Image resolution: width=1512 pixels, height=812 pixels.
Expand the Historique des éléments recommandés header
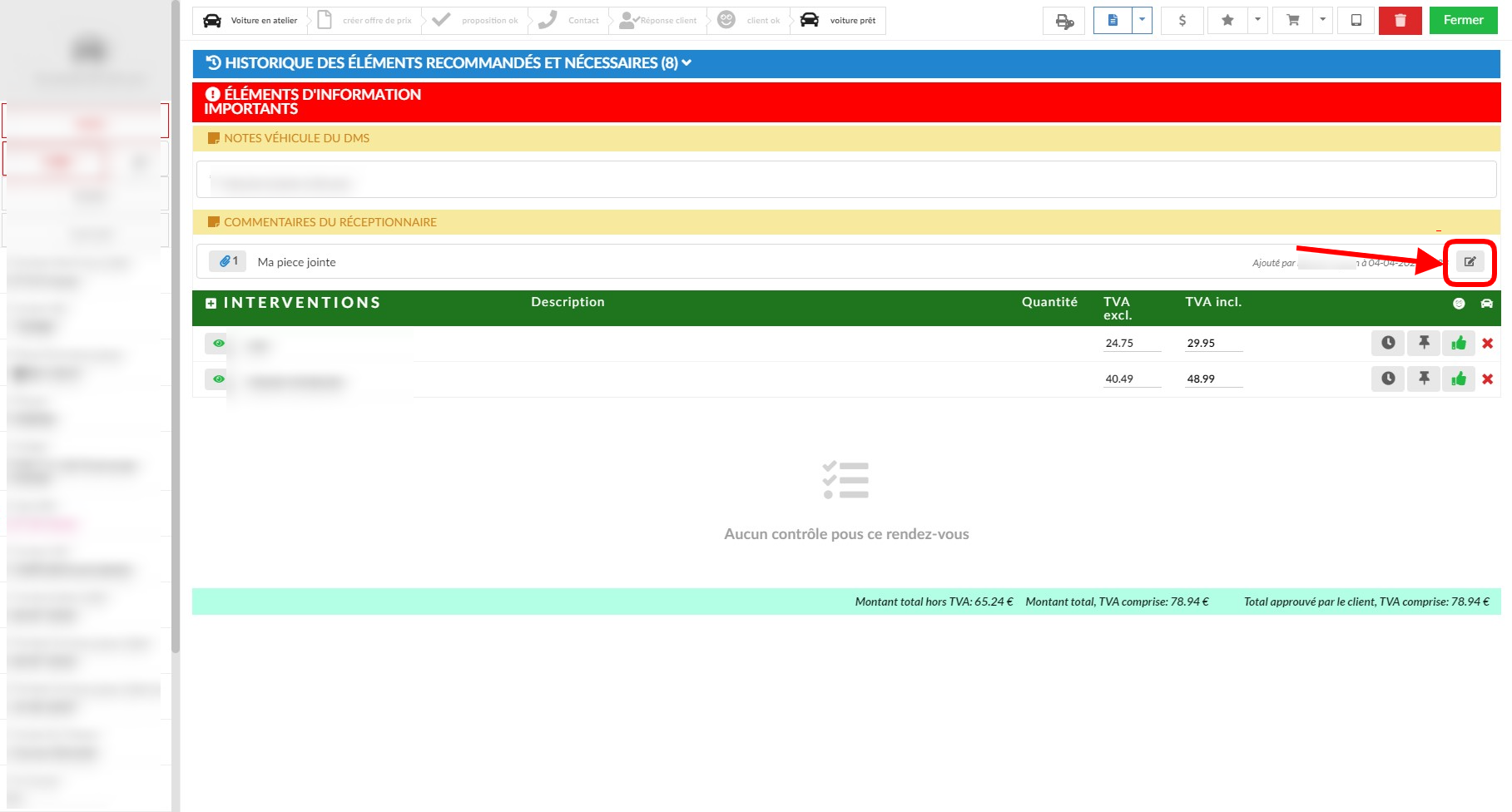846,63
